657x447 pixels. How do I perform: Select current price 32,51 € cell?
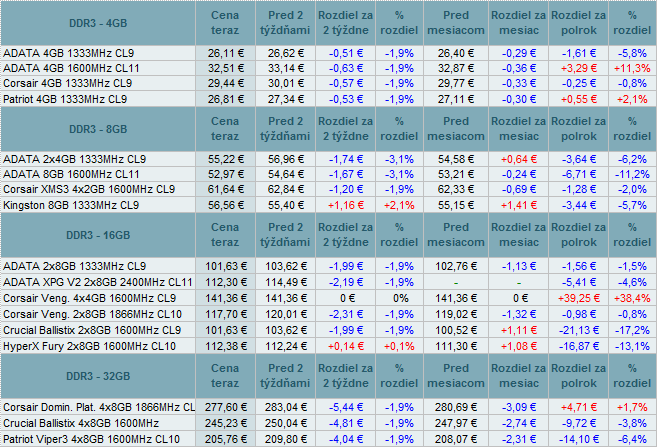pos(225,68)
